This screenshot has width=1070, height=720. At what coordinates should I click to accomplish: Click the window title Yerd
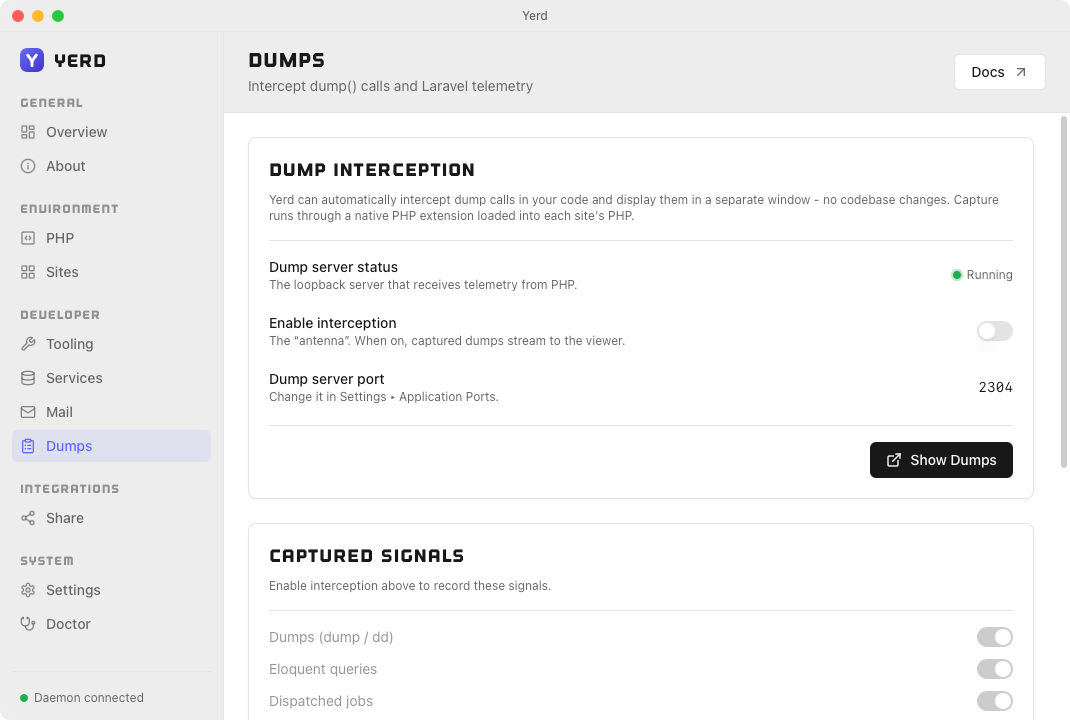535,16
